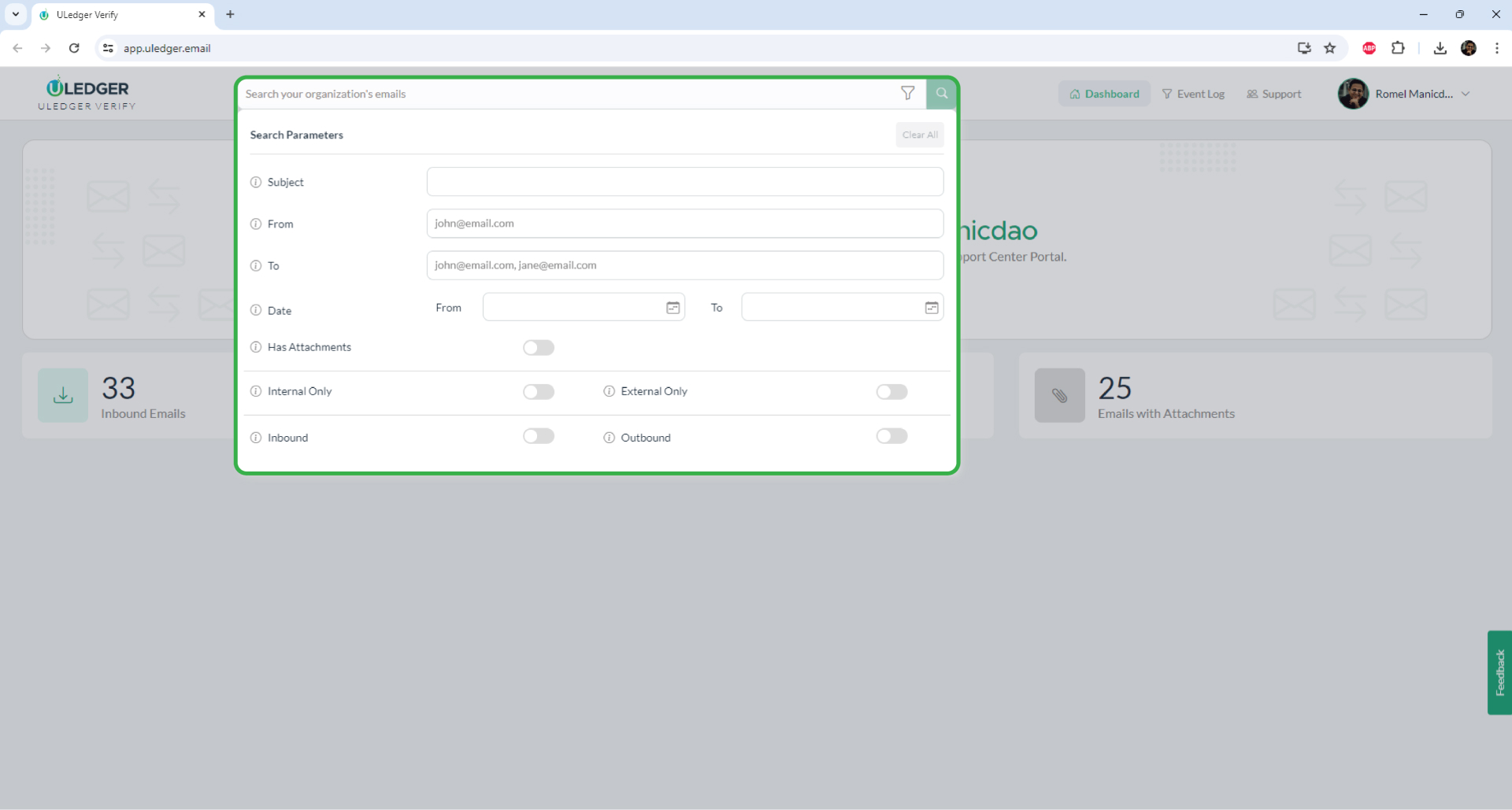
Task: Toggle External Only switch
Action: coord(891,391)
